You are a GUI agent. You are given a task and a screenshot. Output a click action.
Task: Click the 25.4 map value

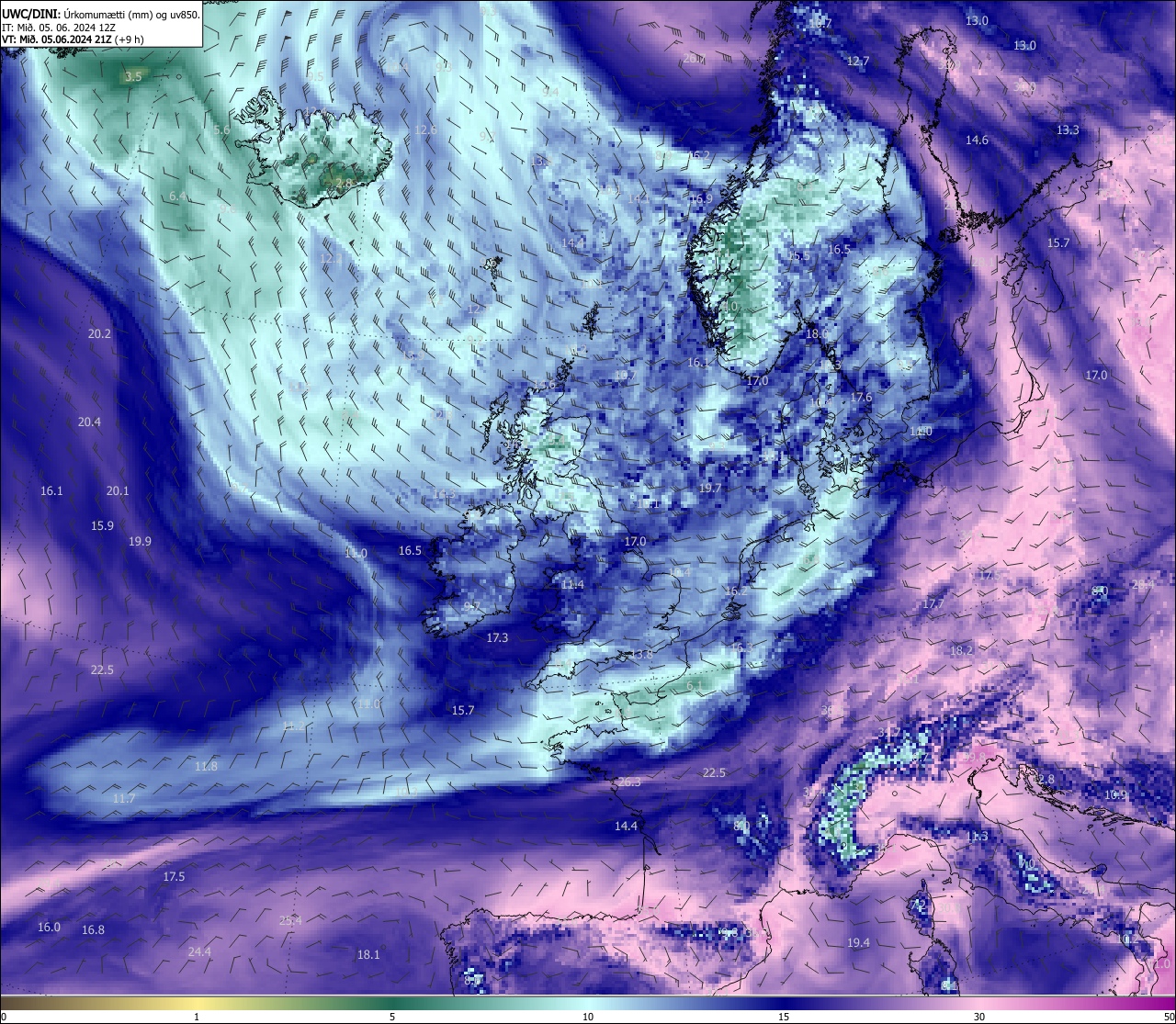point(290,921)
